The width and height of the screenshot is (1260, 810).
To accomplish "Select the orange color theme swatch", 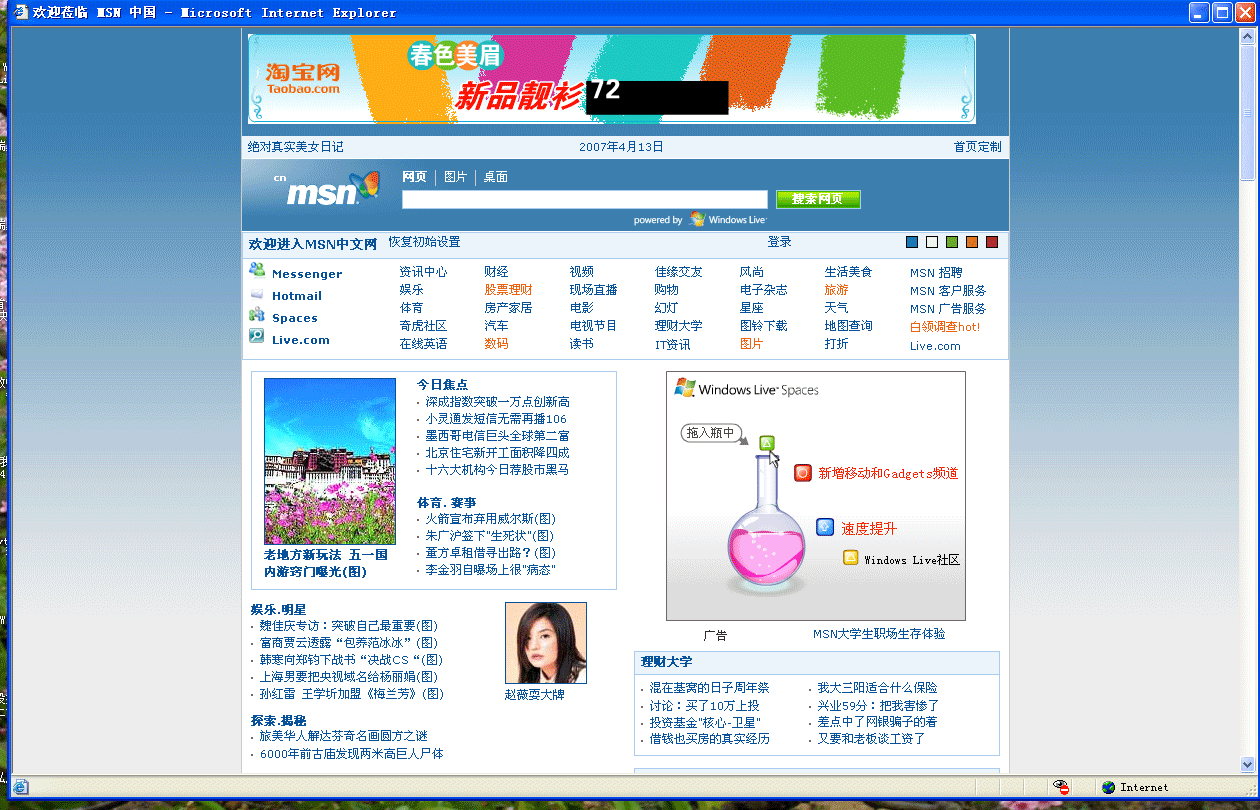I will (x=972, y=242).
